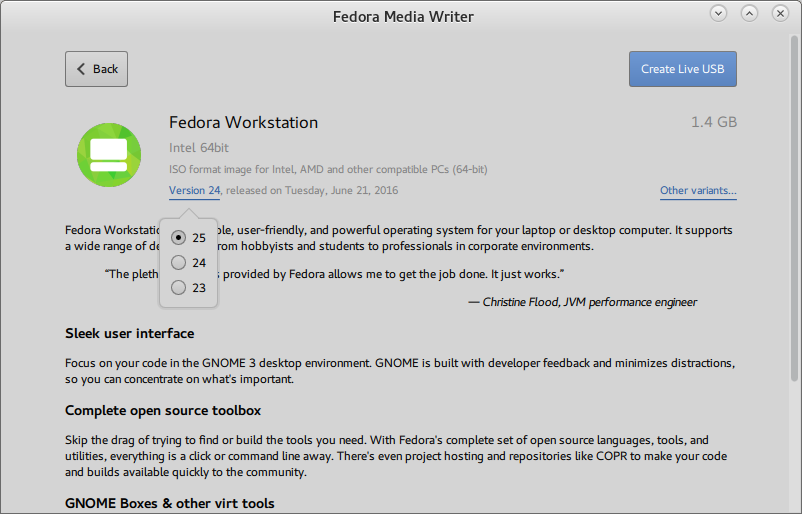Click the ISO format image description line

tap(328, 170)
